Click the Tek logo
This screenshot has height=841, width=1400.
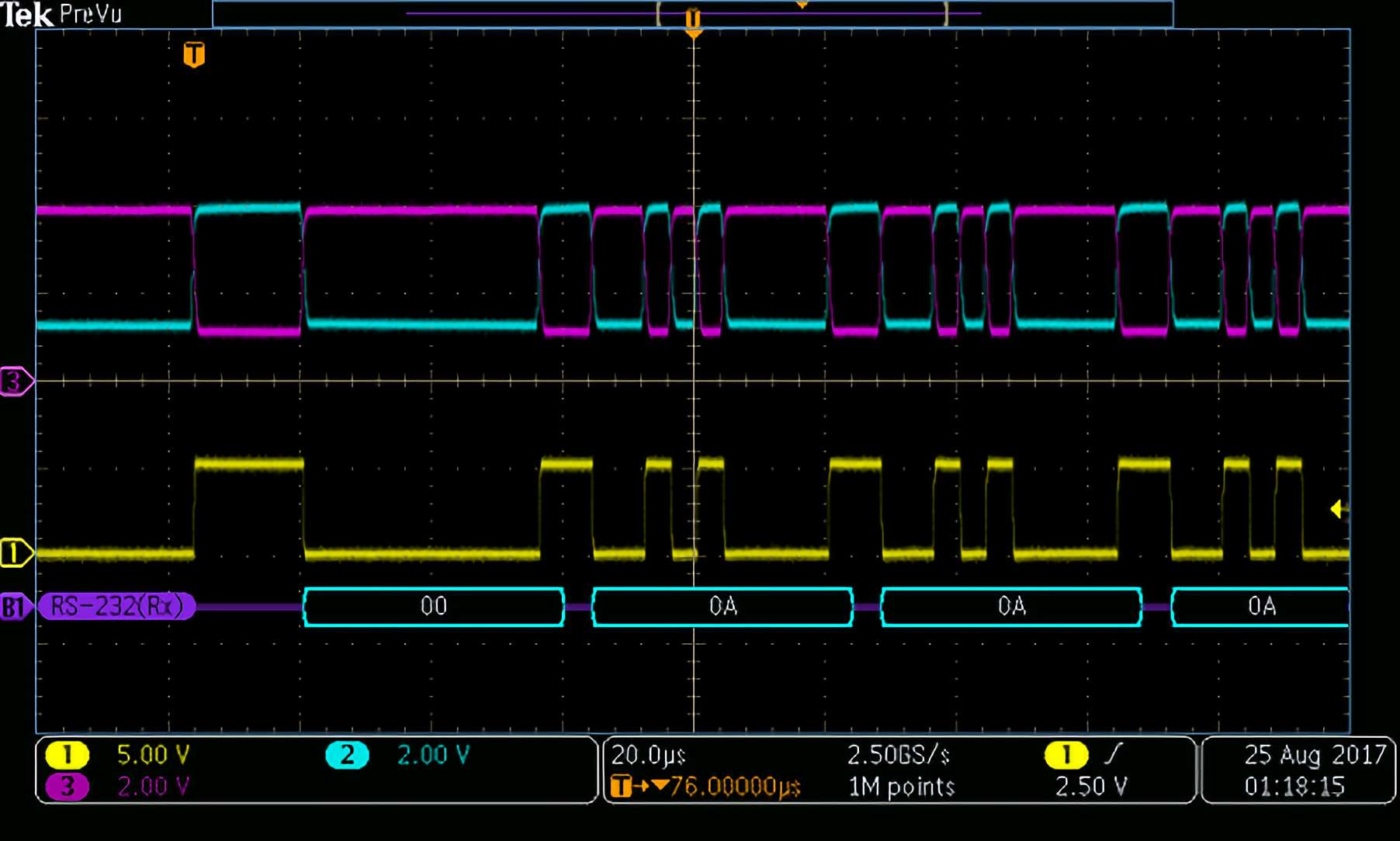pyautogui.click(x=27, y=14)
